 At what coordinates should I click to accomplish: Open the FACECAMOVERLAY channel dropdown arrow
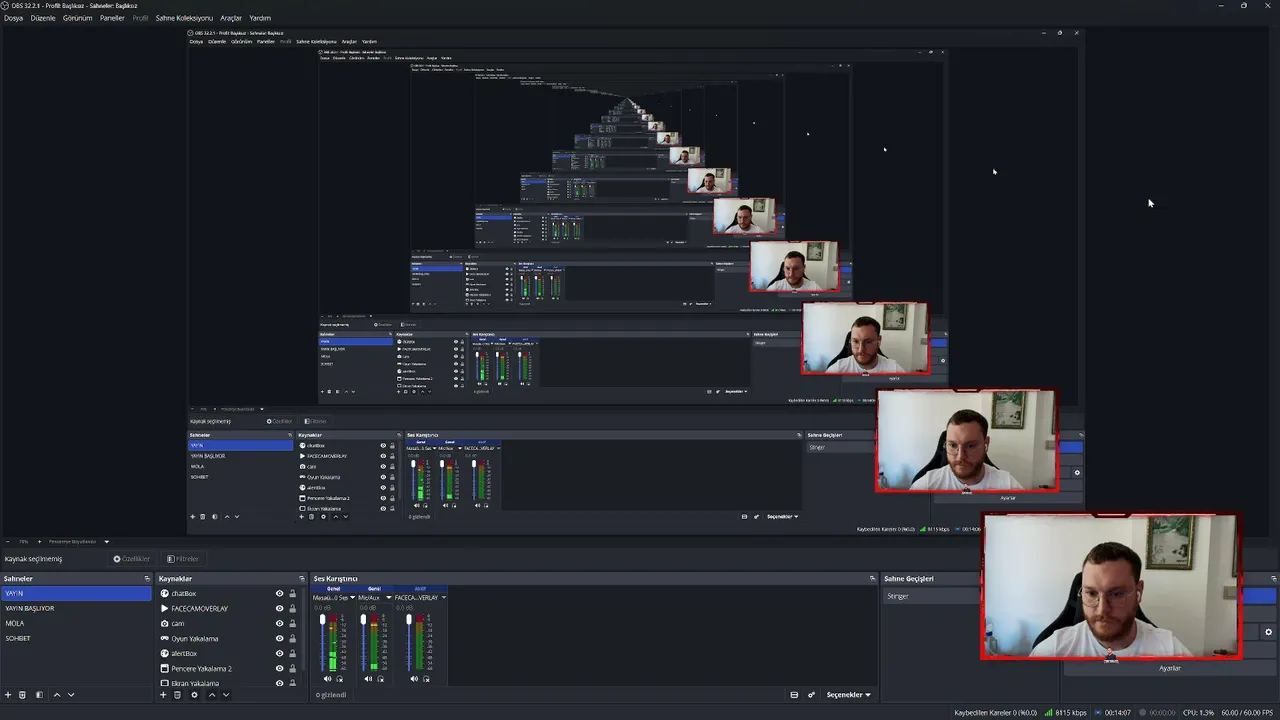click(x=443, y=598)
